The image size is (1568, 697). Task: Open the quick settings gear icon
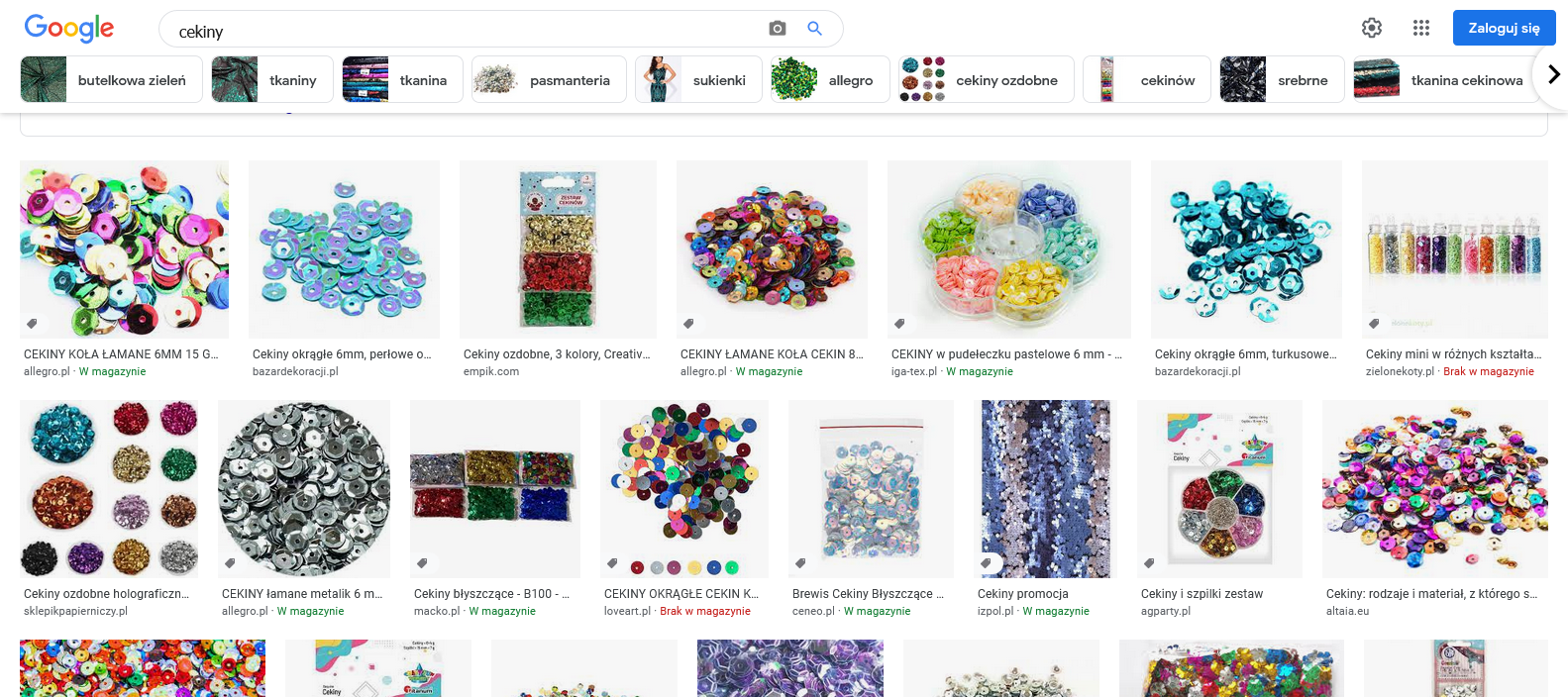(x=1372, y=28)
